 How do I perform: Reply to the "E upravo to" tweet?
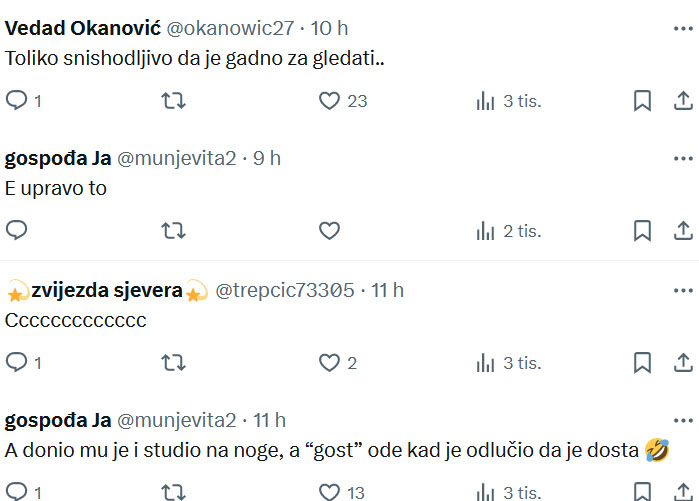pyautogui.click(x=17, y=230)
